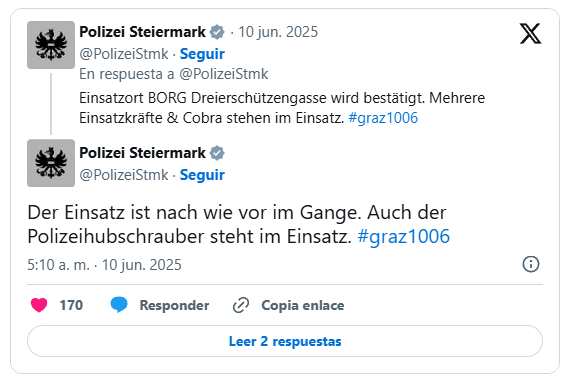
Task: Open the #graz1006 hashtag in the main tweet
Action: coord(404,236)
